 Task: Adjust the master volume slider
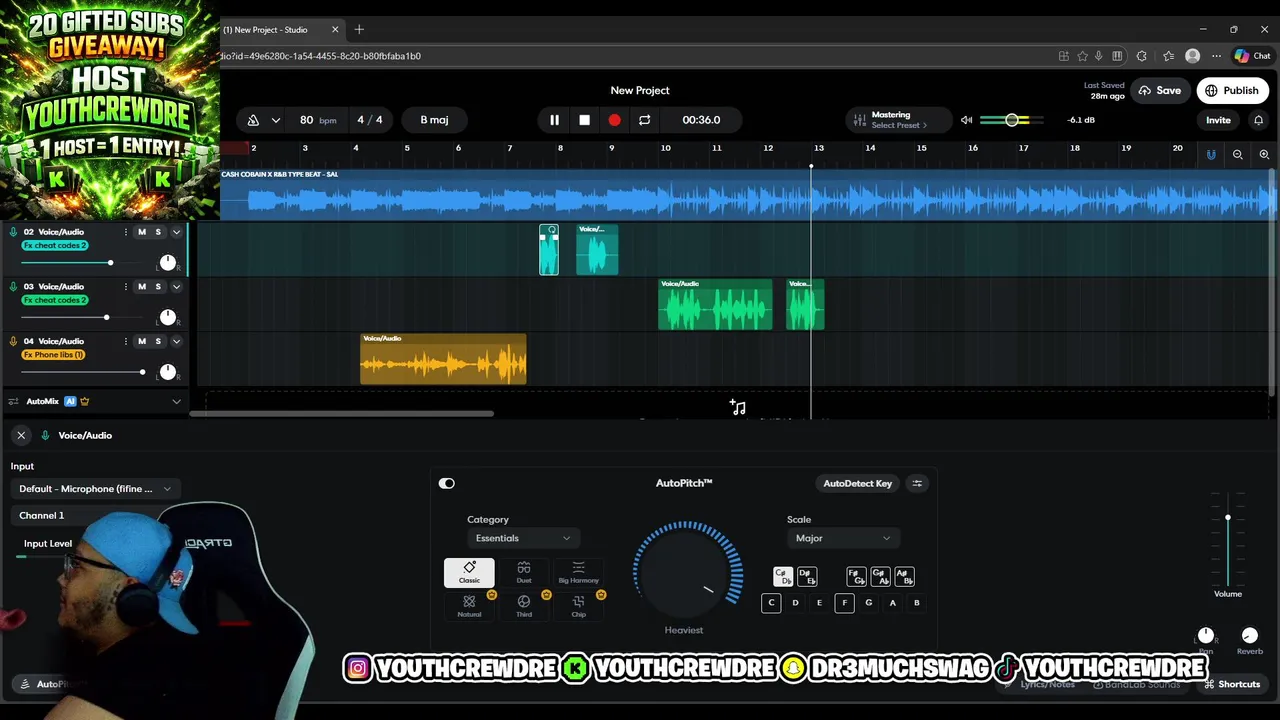point(1011,120)
